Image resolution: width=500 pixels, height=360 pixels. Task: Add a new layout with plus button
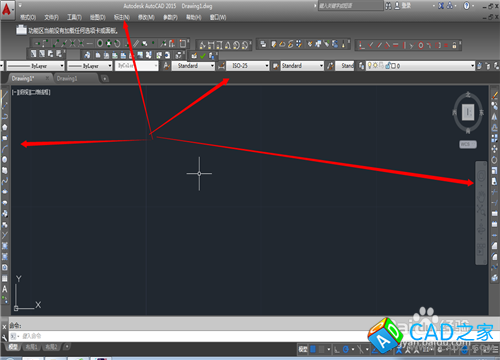coord(67,347)
